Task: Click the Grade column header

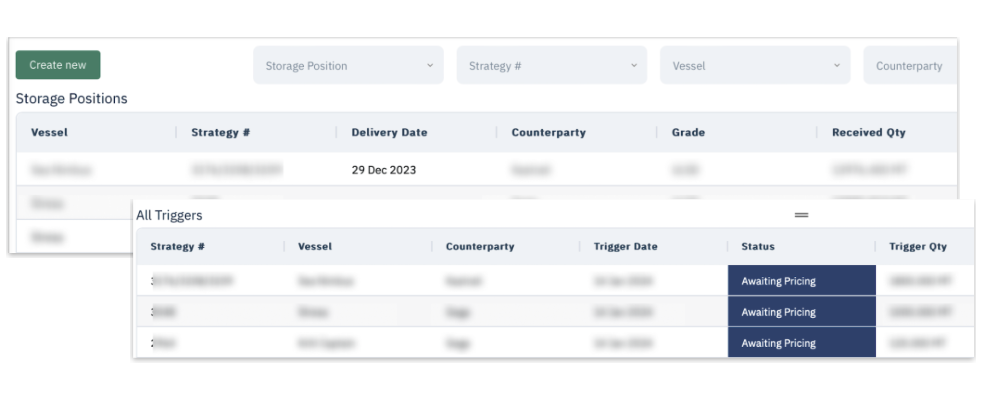Action: click(688, 132)
